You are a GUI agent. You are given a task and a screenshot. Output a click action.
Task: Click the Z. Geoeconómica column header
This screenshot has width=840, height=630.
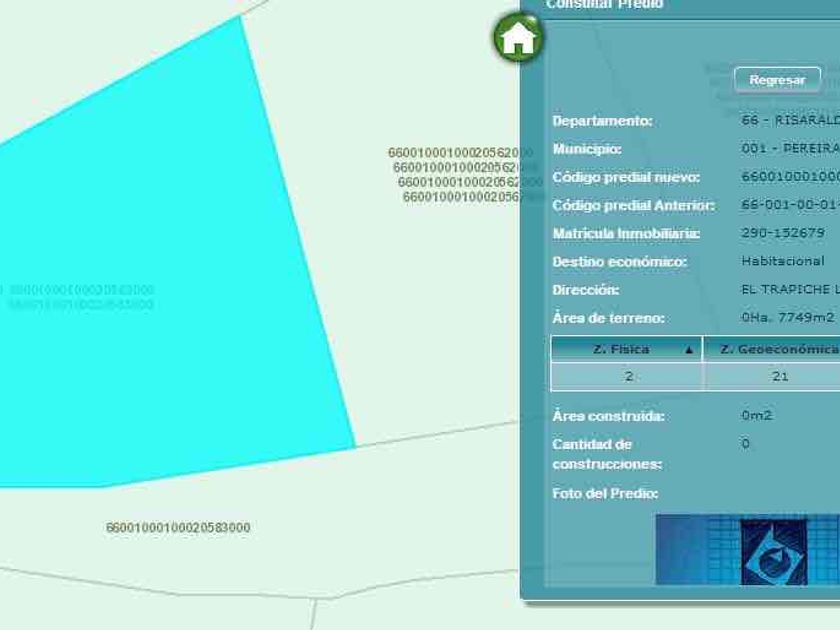[x=772, y=349]
